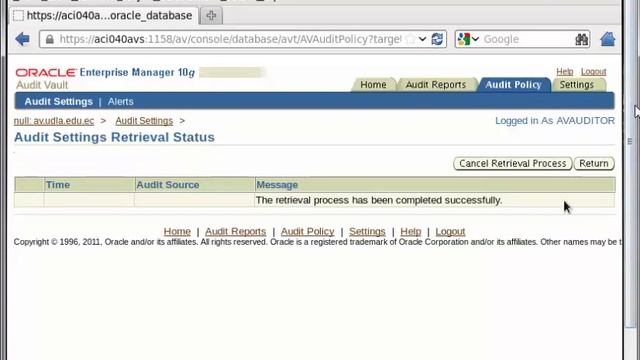Click the top Logout link
640x360 pixels.
tap(593, 71)
